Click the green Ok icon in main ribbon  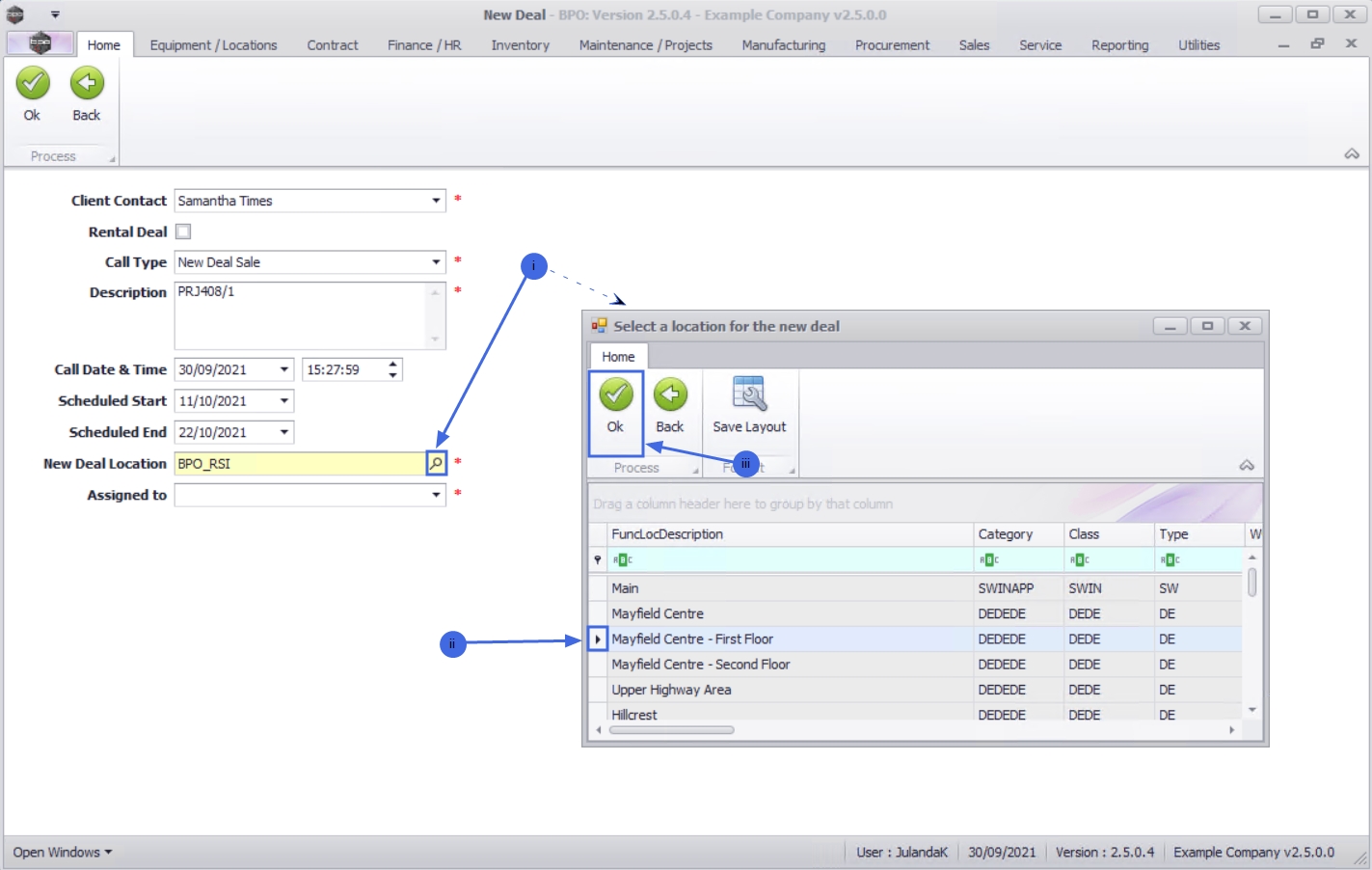[x=33, y=84]
